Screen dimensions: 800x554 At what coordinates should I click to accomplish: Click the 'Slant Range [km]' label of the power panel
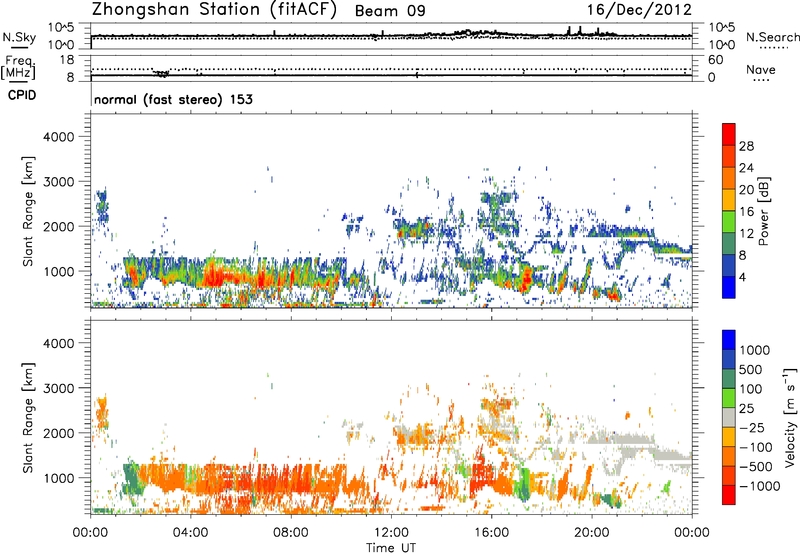pyautogui.click(x=28, y=211)
